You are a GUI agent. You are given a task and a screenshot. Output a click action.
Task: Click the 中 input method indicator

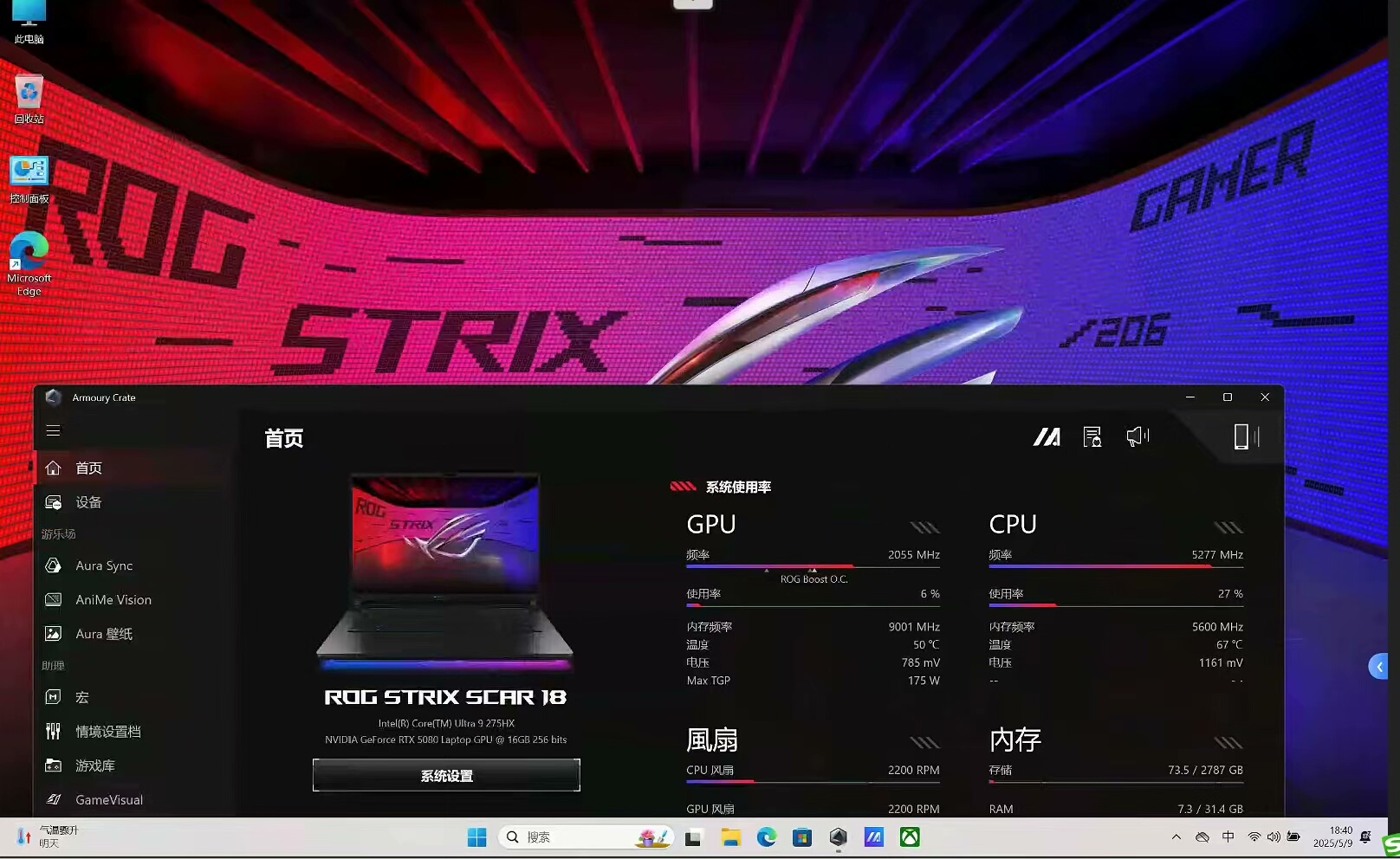coord(1228,836)
